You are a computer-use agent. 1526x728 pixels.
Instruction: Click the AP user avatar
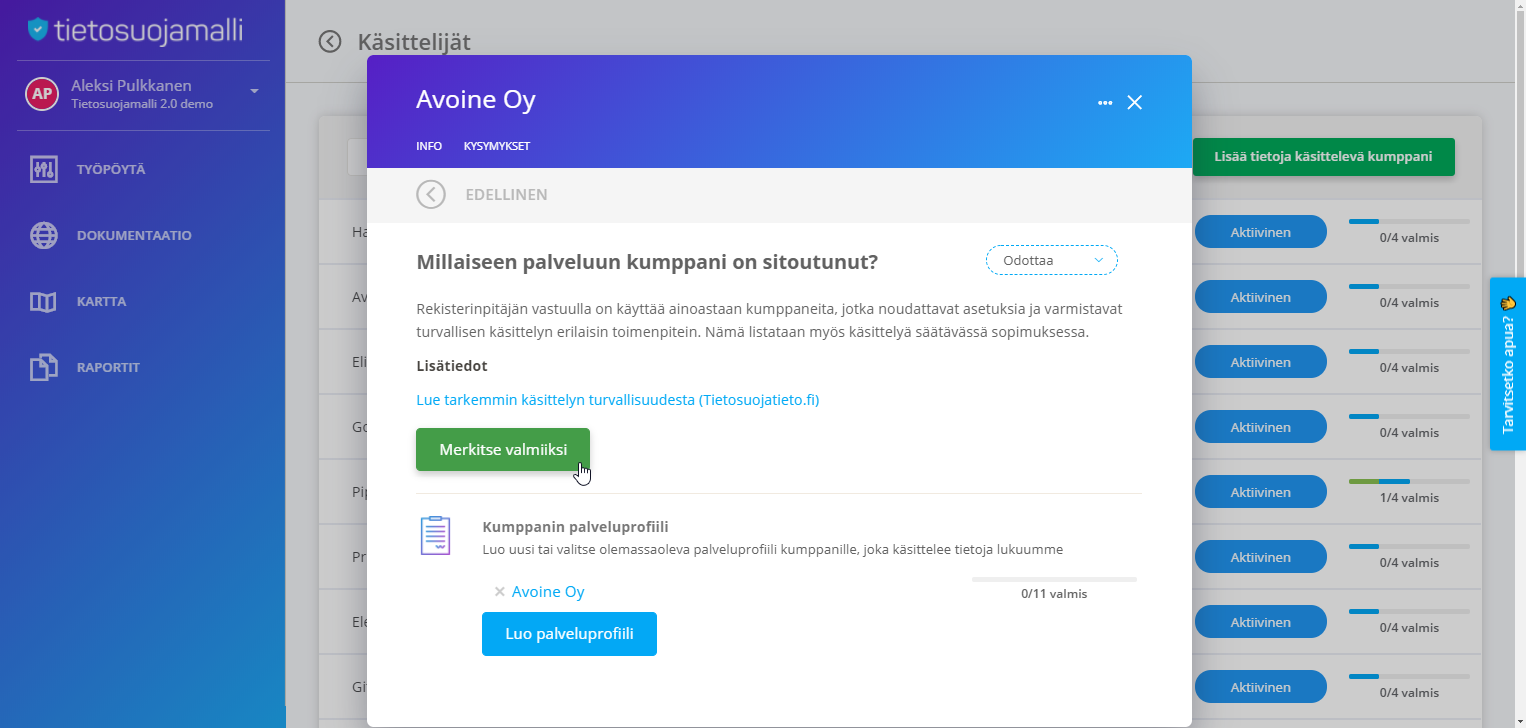pyautogui.click(x=41, y=94)
